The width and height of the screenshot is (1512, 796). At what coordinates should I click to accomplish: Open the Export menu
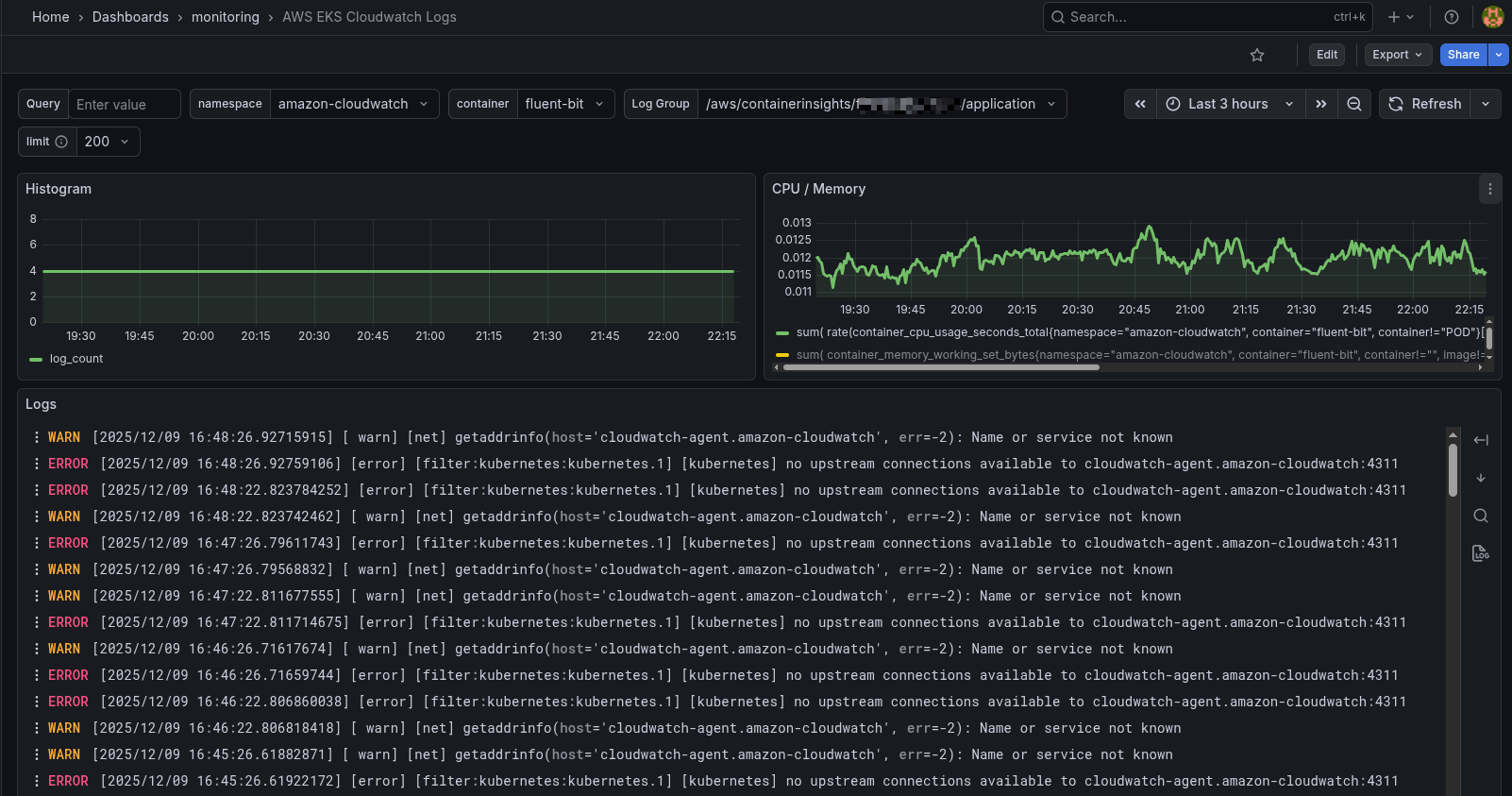pos(1397,55)
